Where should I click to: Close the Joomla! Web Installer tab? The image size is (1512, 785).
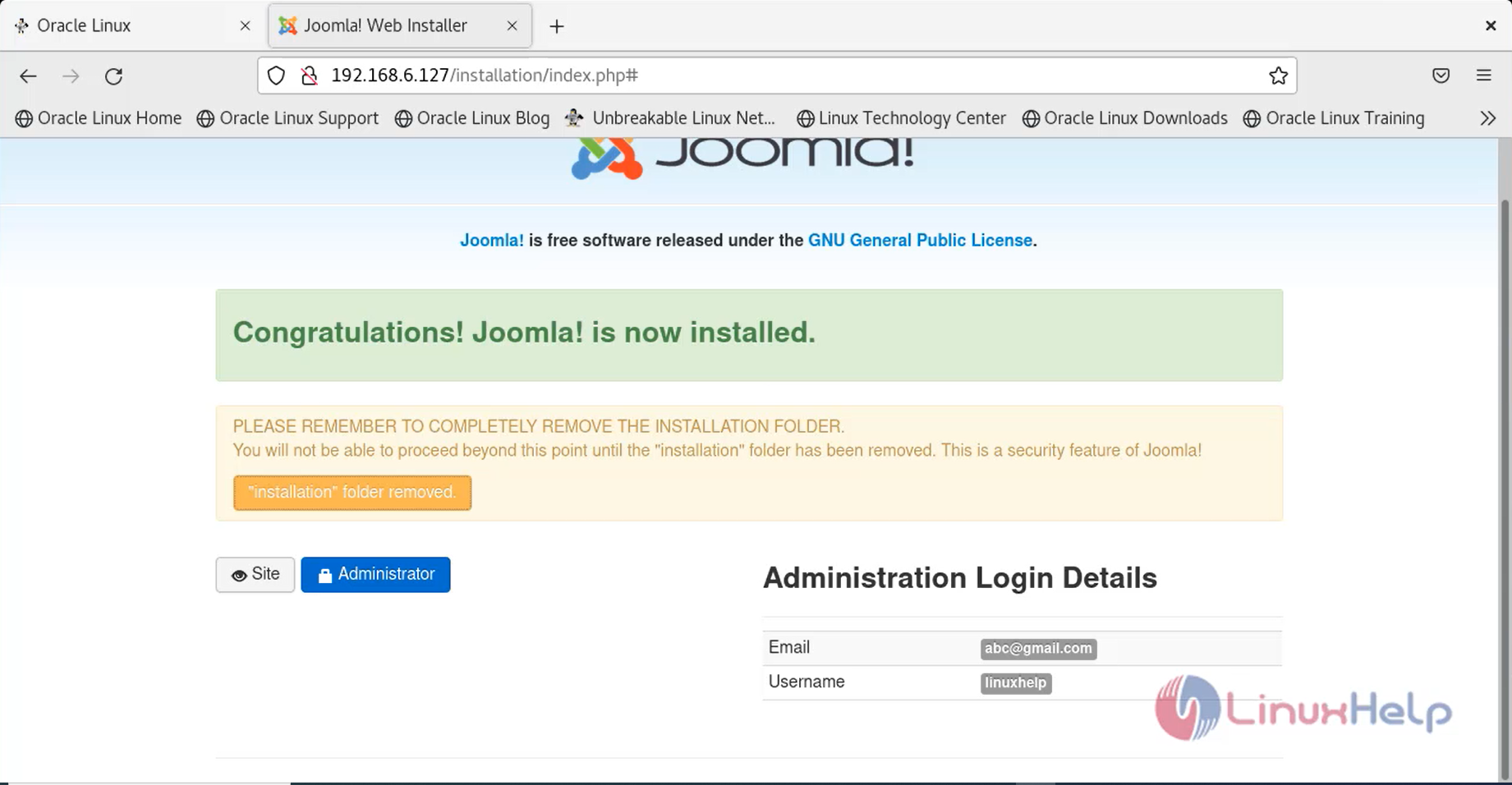click(x=512, y=25)
